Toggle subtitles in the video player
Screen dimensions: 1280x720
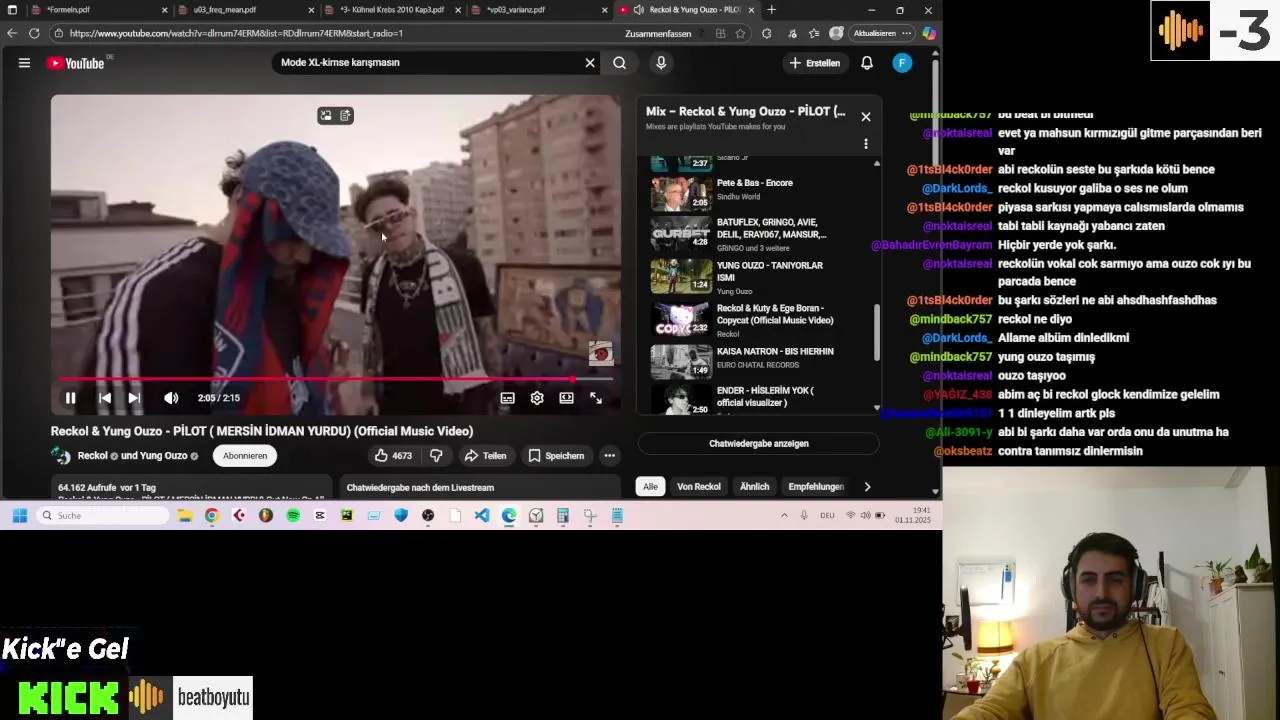coord(507,398)
